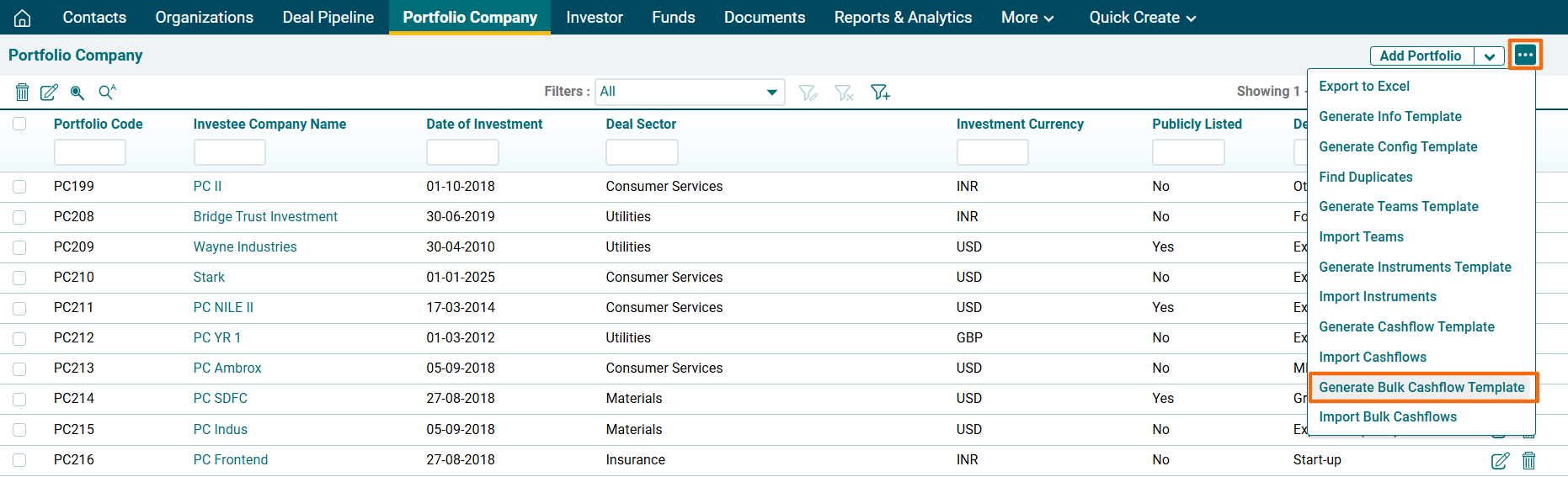Click the Home icon in navigation bar
The image size is (1568, 477).
pos(23,18)
